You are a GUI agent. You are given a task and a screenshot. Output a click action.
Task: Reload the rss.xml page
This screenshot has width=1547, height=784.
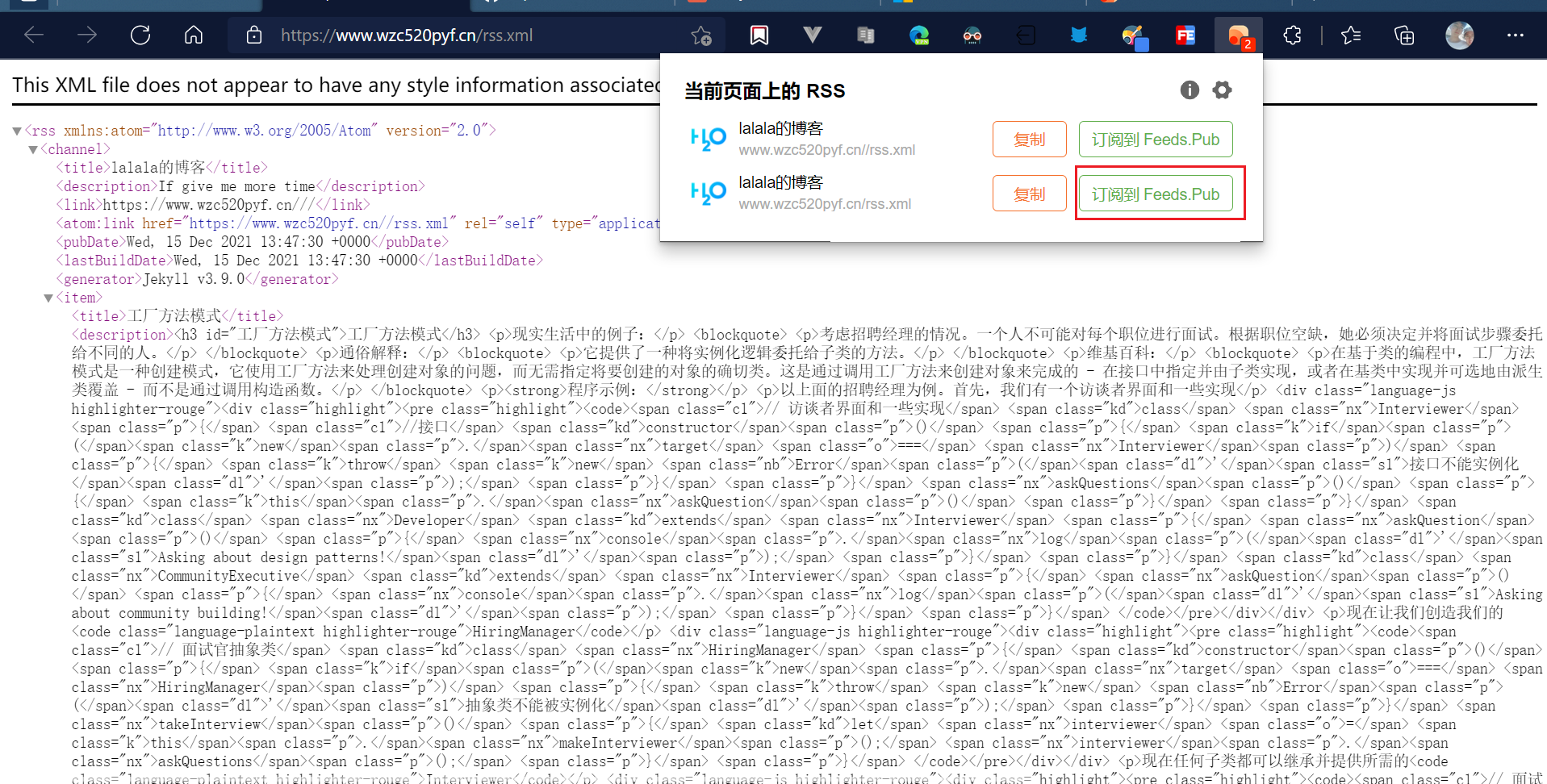(x=140, y=35)
